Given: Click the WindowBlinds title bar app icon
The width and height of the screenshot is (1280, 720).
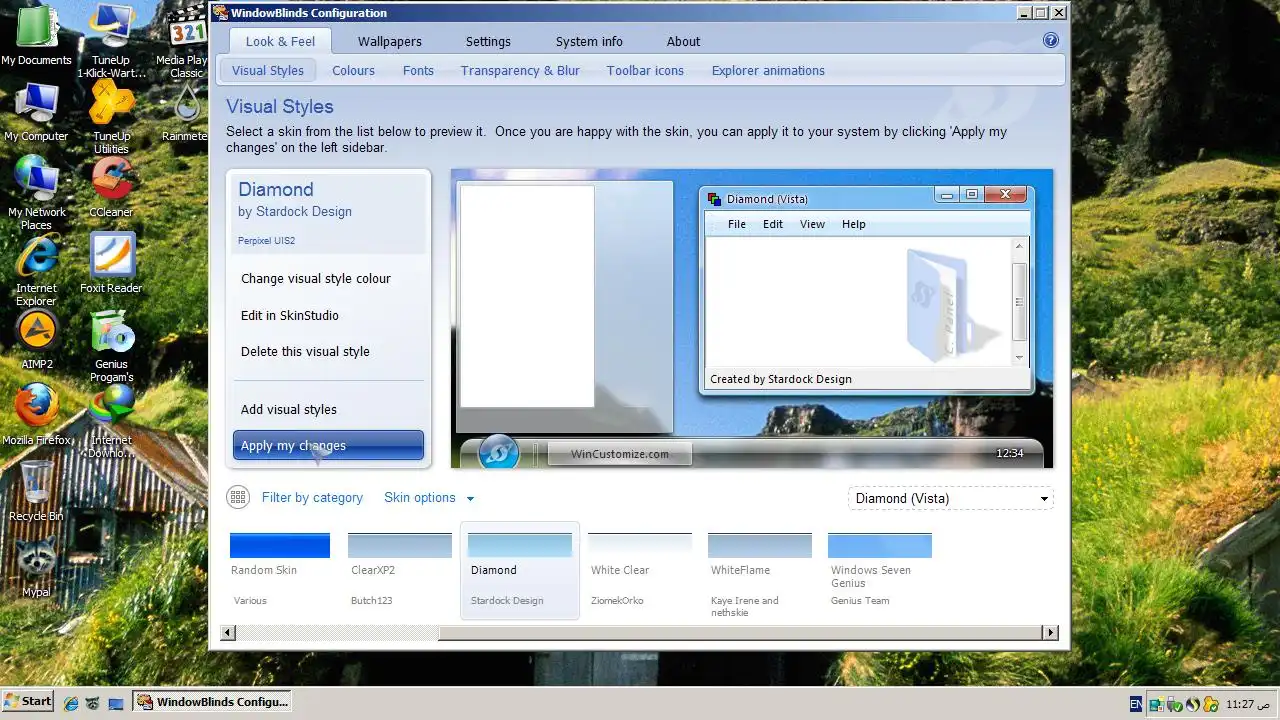Looking at the screenshot, I should pos(220,13).
